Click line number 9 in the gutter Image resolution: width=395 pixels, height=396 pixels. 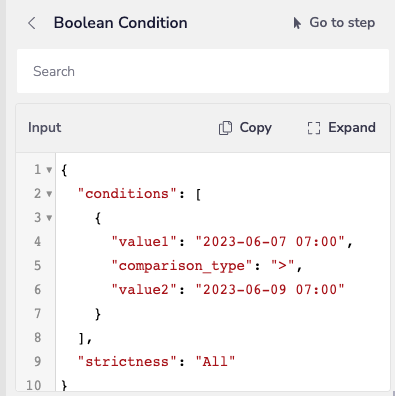point(38,362)
